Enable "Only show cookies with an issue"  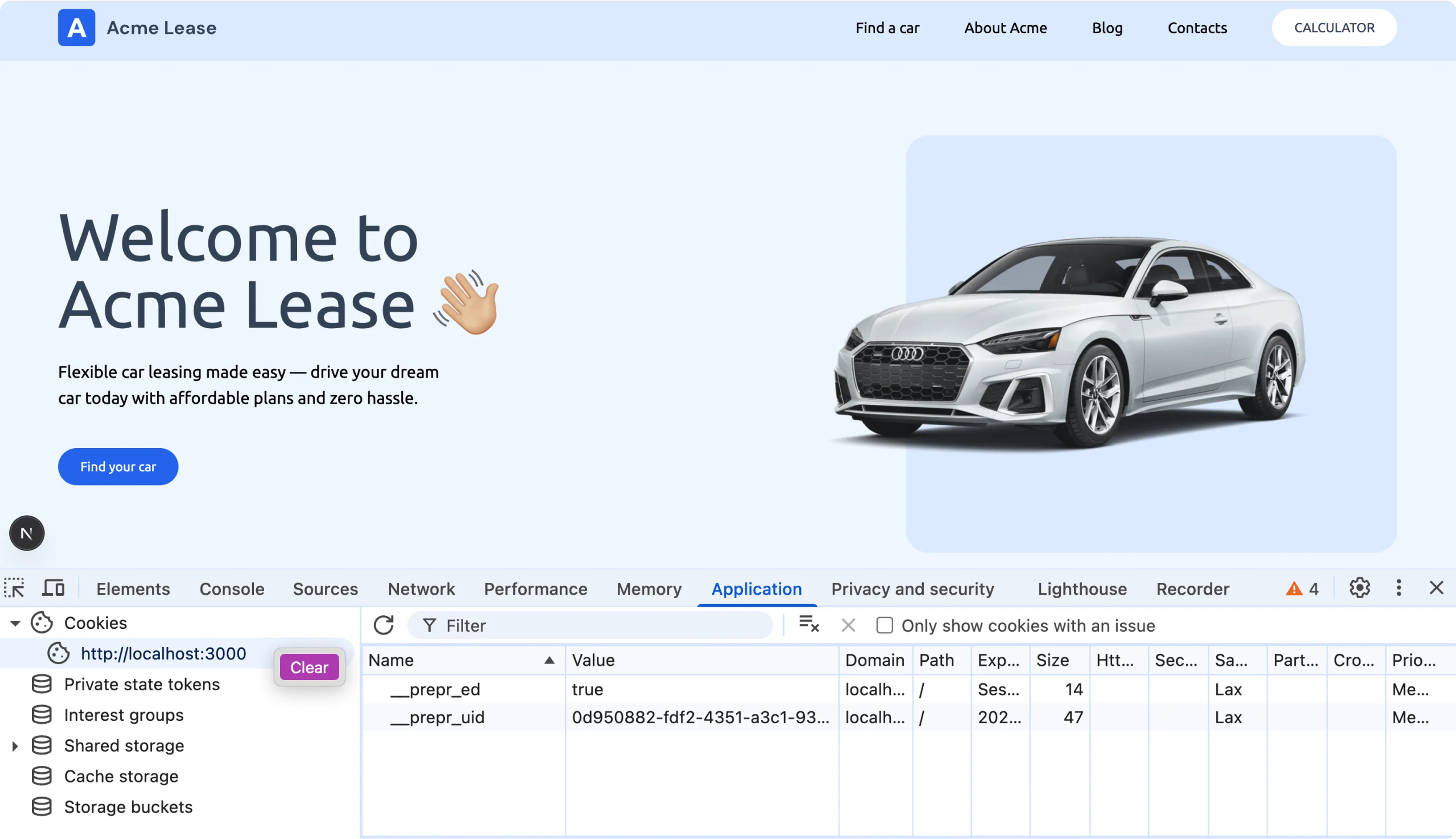[883, 625]
